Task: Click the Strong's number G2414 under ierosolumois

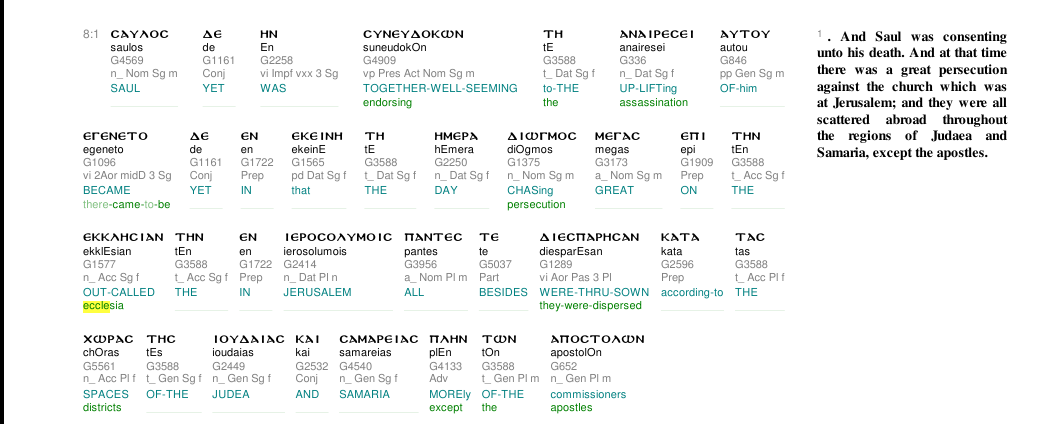Action: click(298, 264)
